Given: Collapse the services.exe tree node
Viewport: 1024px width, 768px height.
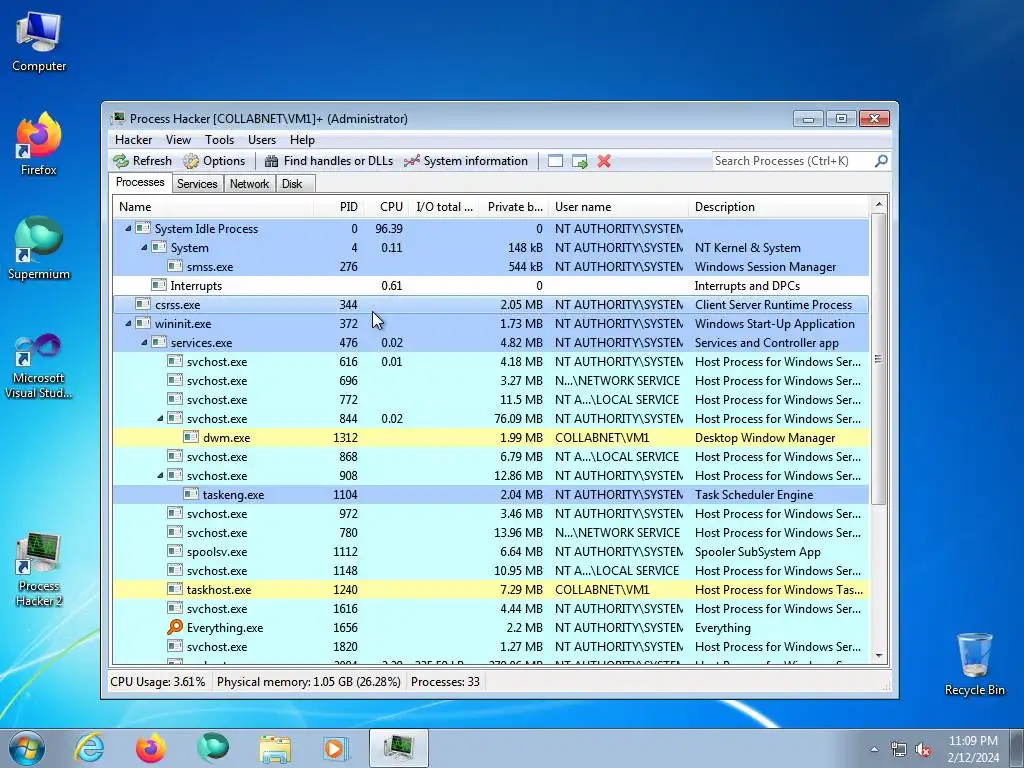Looking at the screenshot, I should click(x=144, y=342).
